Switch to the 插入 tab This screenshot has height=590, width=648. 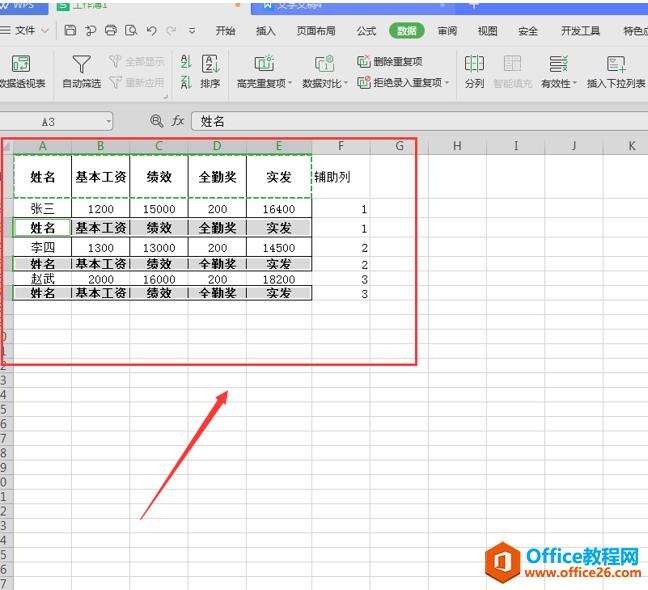click(265, 31)
